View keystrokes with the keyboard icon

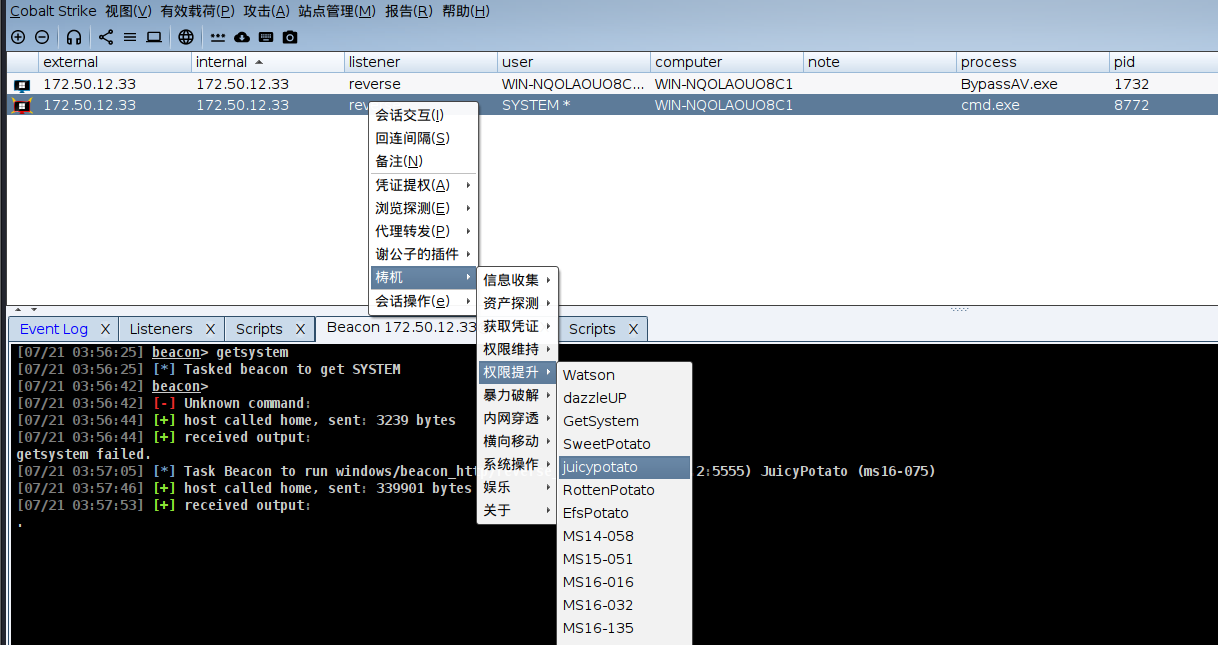click(x=266, y=37)
